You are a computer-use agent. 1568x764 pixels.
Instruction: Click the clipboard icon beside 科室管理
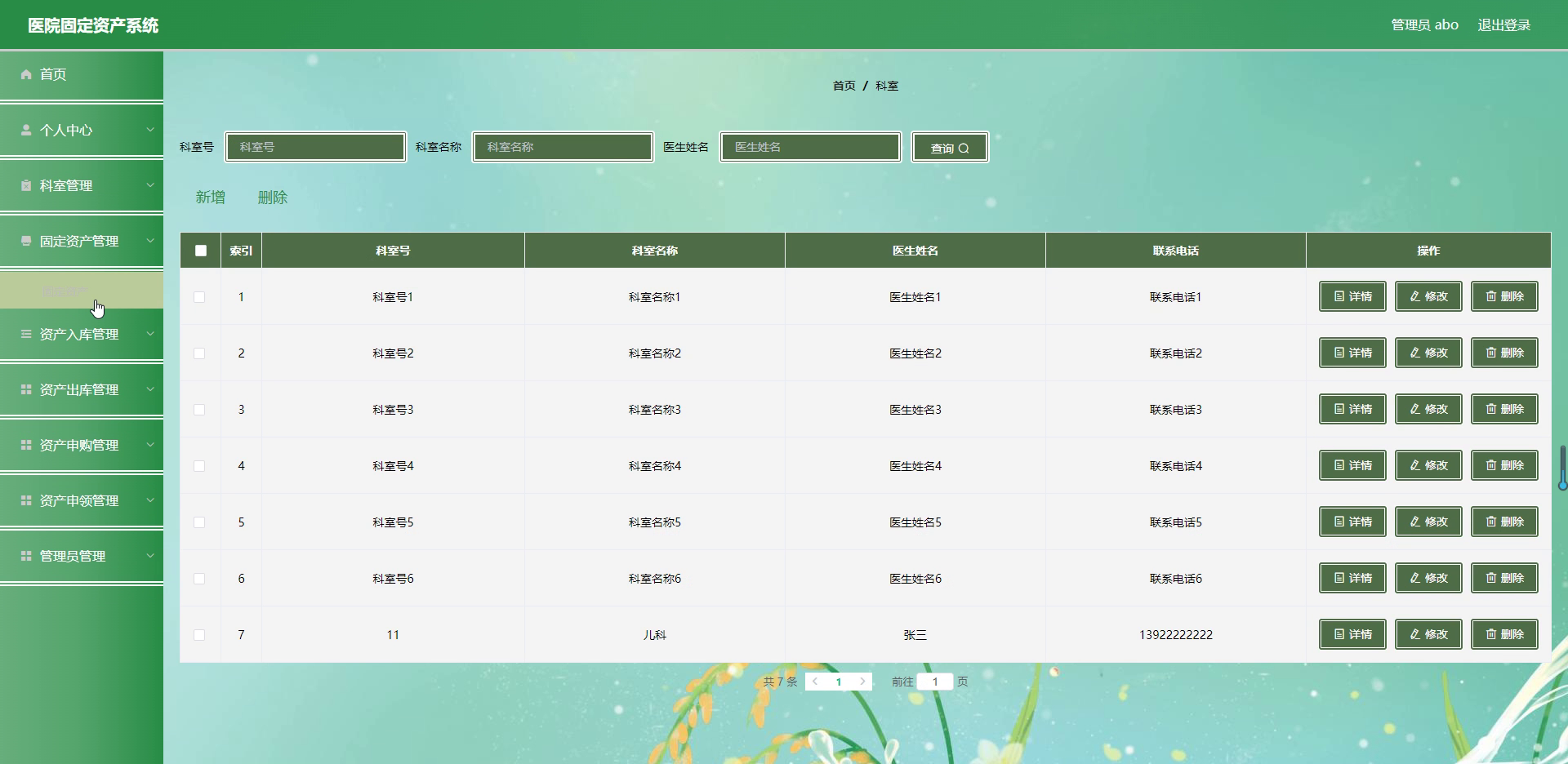pos(26,185)
